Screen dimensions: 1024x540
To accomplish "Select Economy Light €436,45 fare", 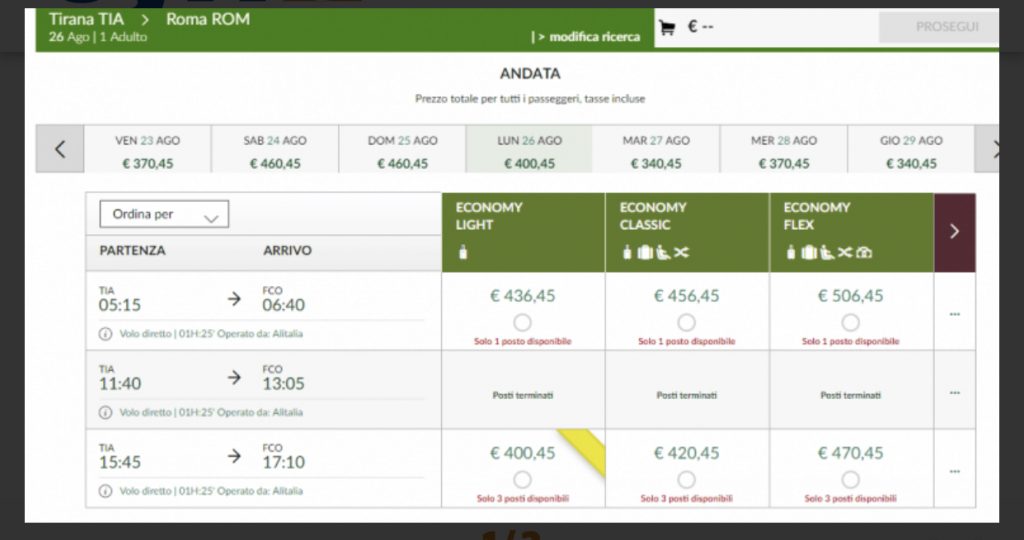I will [x=522, y=323].
